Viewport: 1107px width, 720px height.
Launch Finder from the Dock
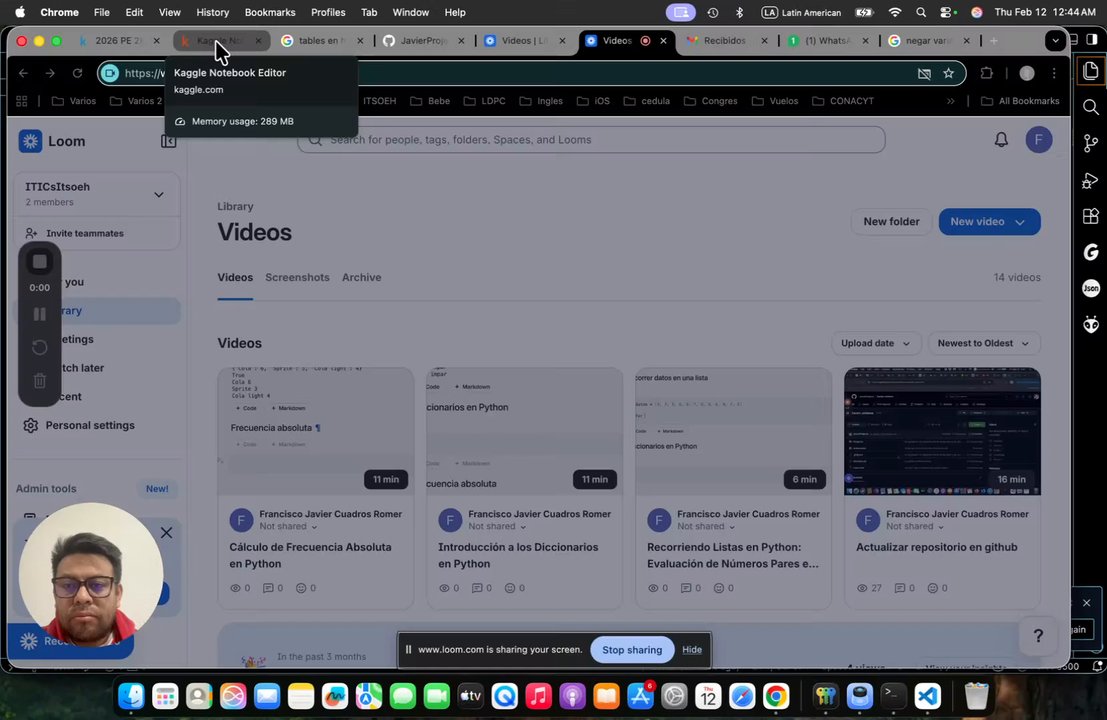131,697
